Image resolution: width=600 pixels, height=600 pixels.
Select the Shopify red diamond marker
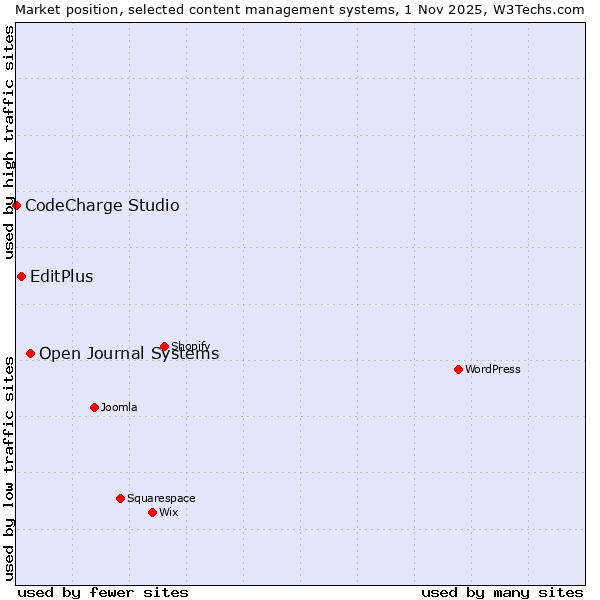(165, 347)
